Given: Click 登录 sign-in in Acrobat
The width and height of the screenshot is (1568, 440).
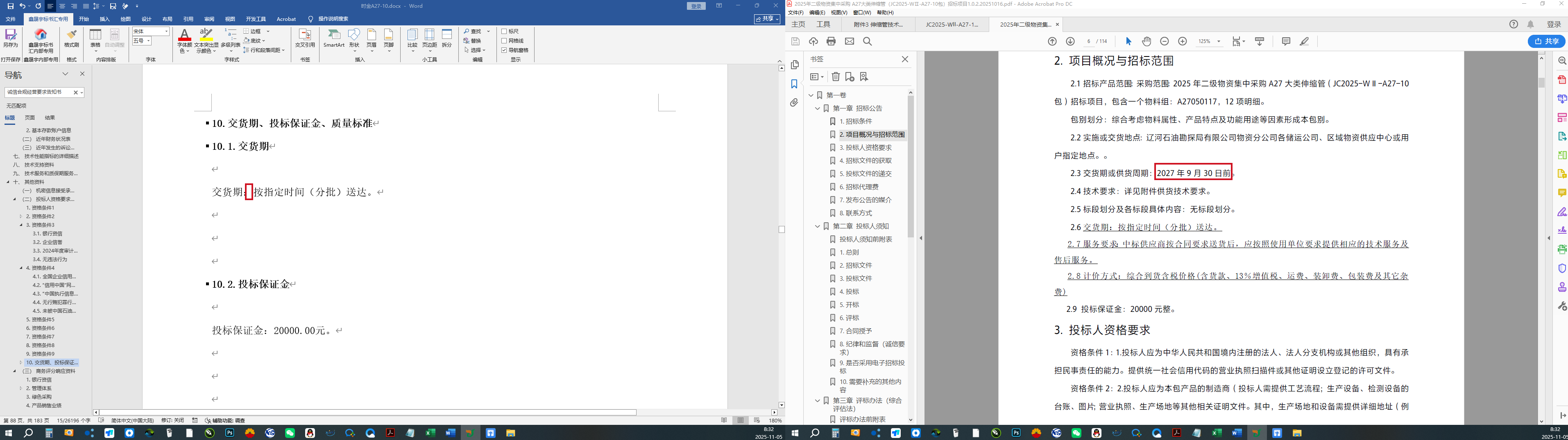Looking at the screenshot, I should (x=1554, y=24).
